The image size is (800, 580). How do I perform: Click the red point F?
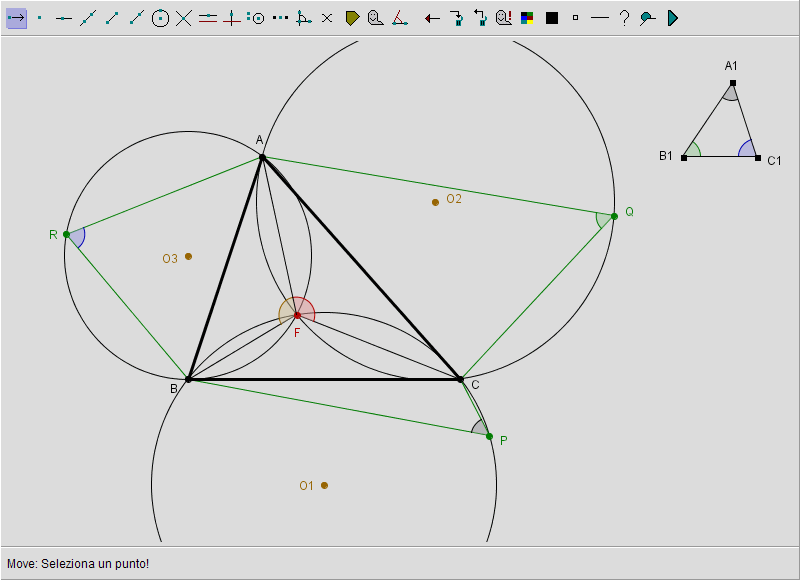(x=297, y=316)
